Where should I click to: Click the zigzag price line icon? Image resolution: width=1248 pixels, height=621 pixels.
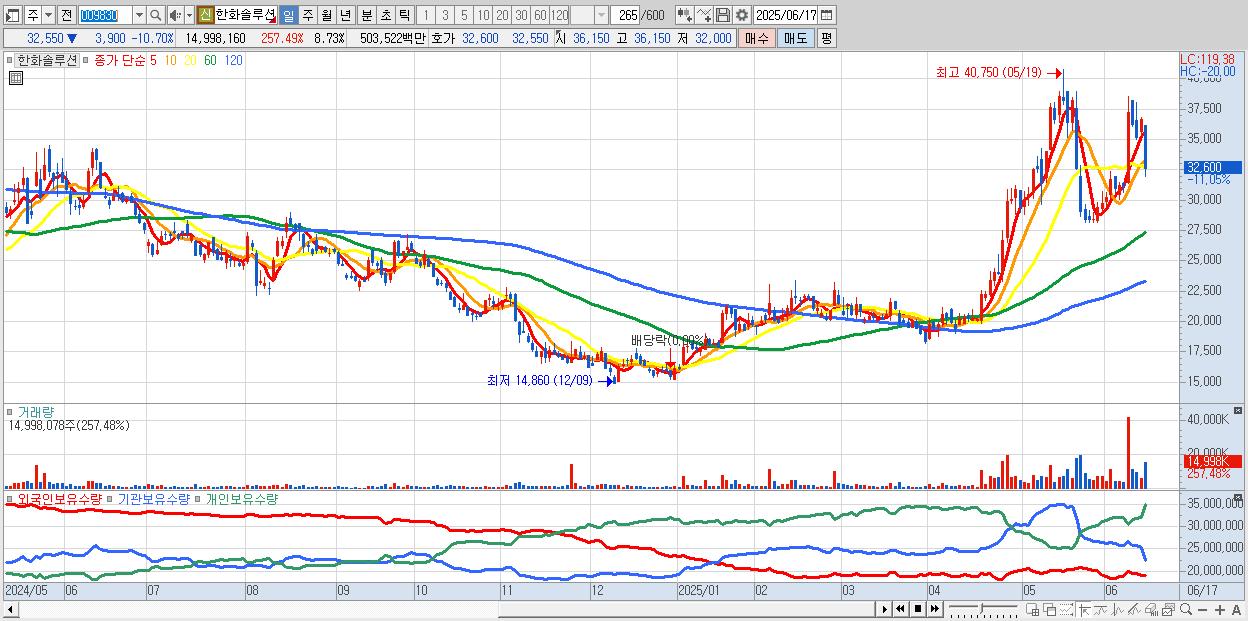(x=1118, y=609)
